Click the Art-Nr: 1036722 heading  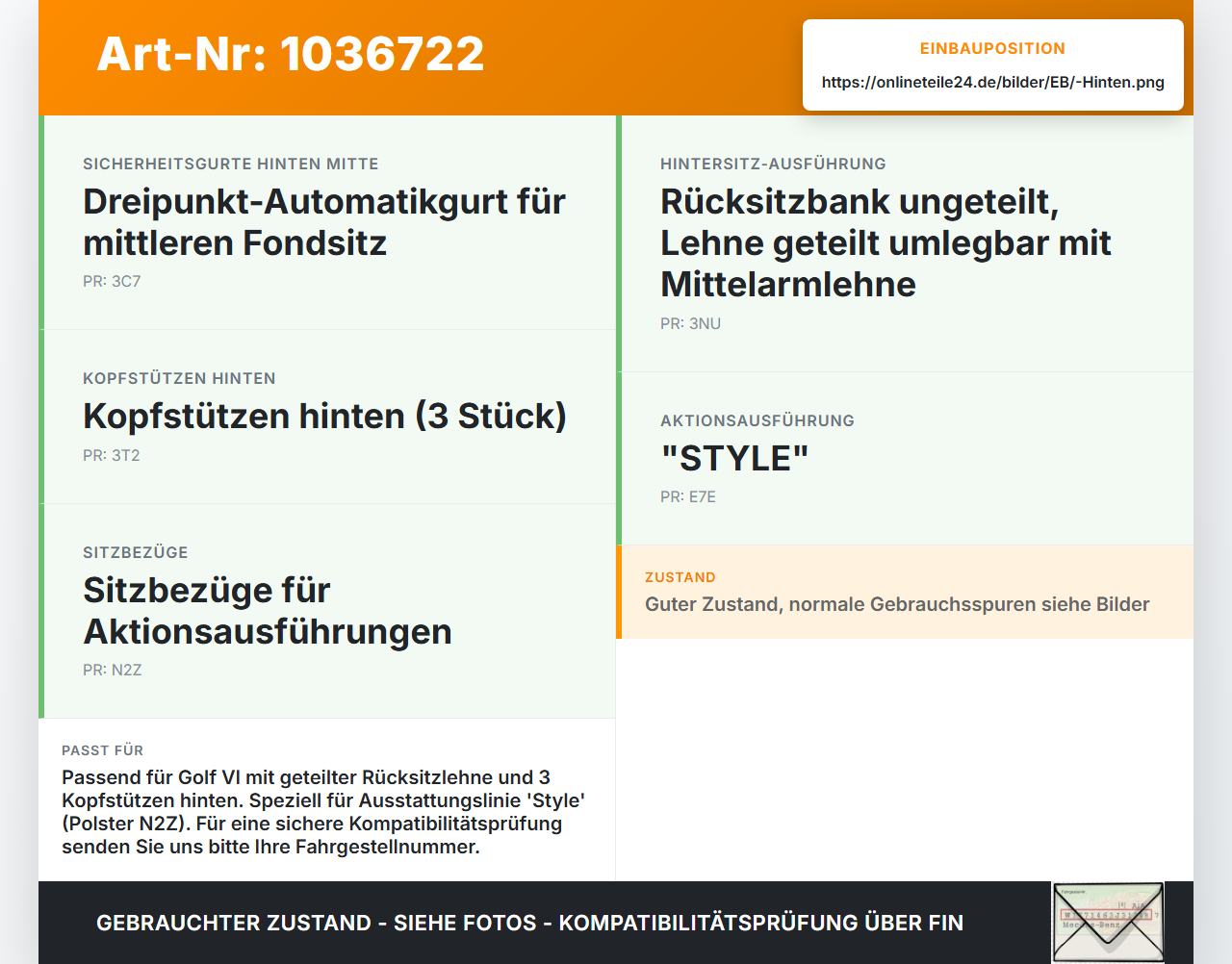tap(291, 54)
